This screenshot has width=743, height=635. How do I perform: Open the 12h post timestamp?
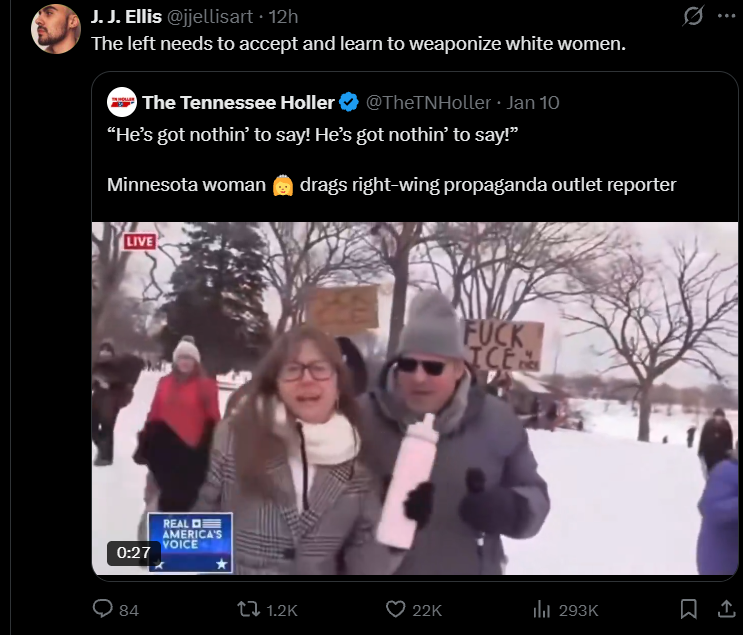coord(283,17)
